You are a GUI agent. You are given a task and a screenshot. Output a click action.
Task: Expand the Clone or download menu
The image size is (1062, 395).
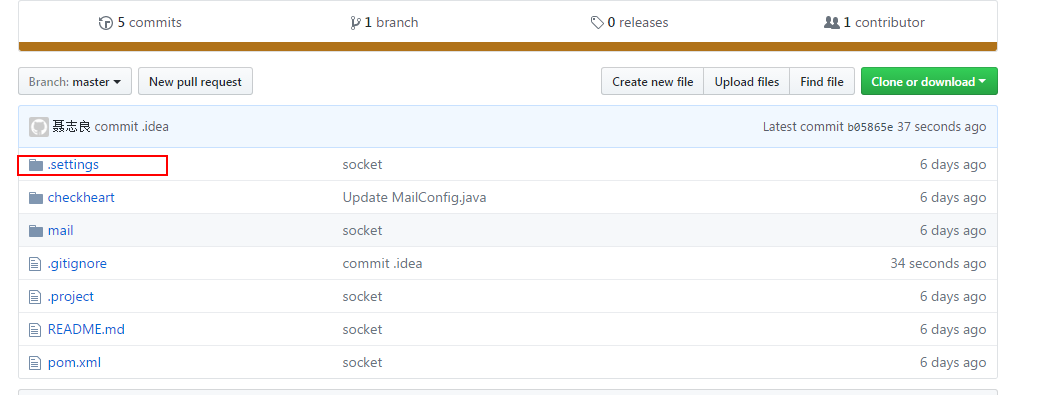(929, 81)
